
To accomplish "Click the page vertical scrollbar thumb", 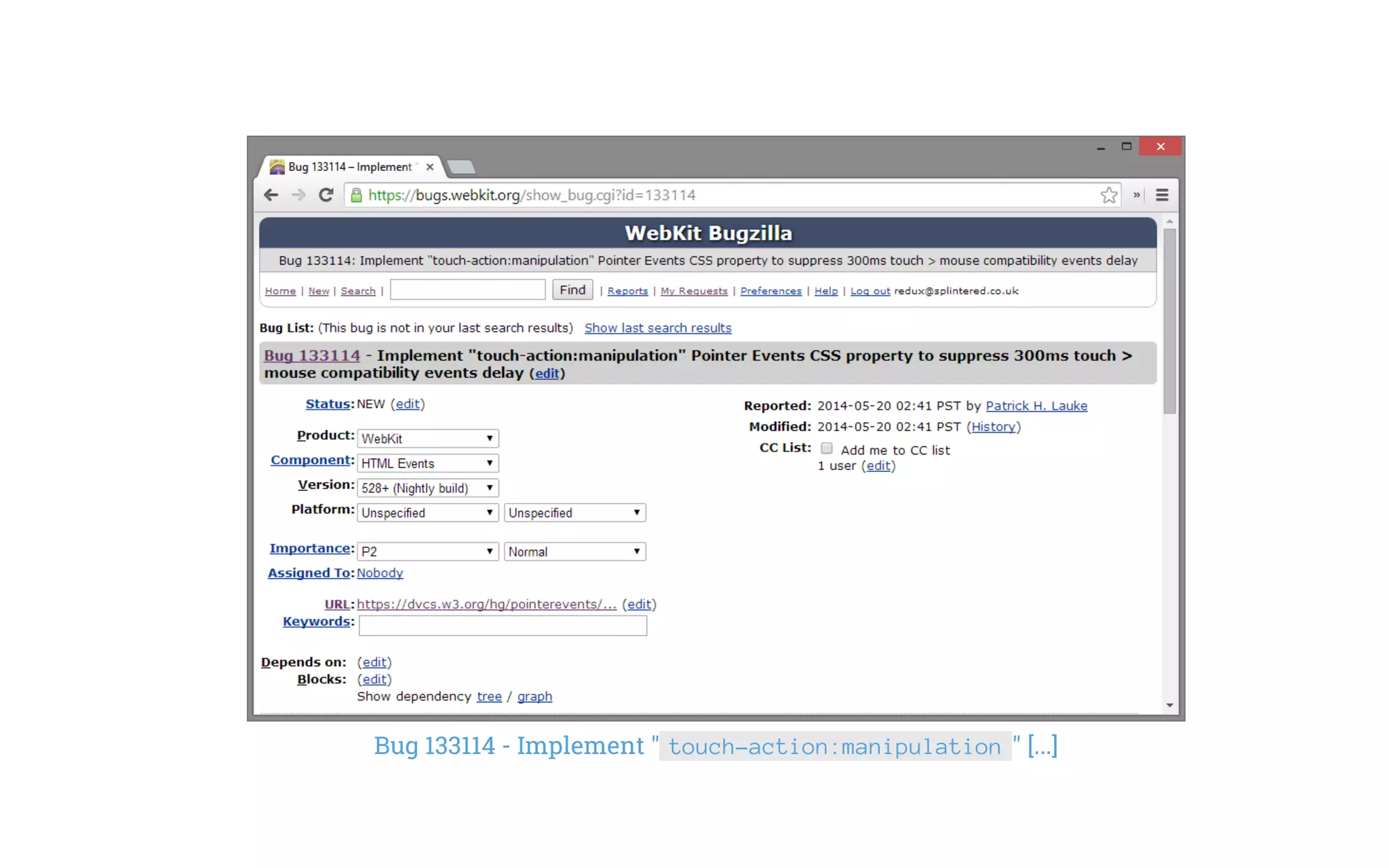I will (1169, 321).
